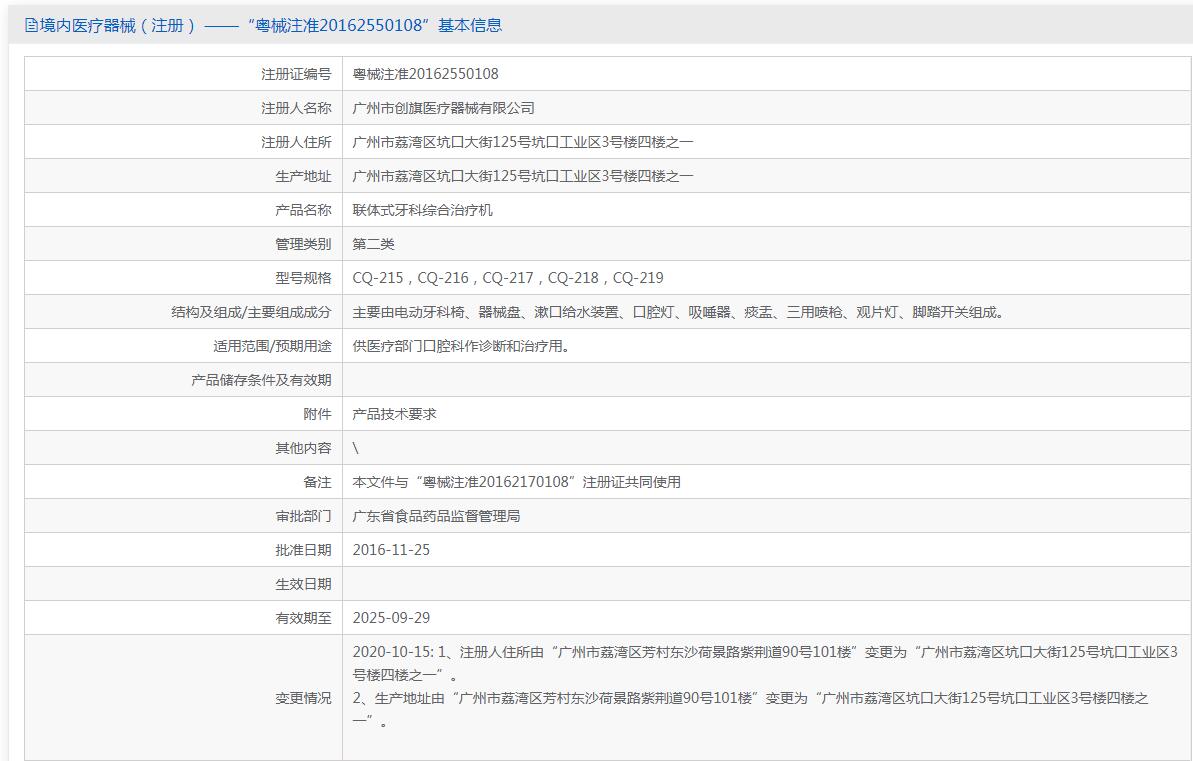Click approval department 广东省食品药品监督管理局
Screen dimensions: 1193x761
[x=450, y=516]
